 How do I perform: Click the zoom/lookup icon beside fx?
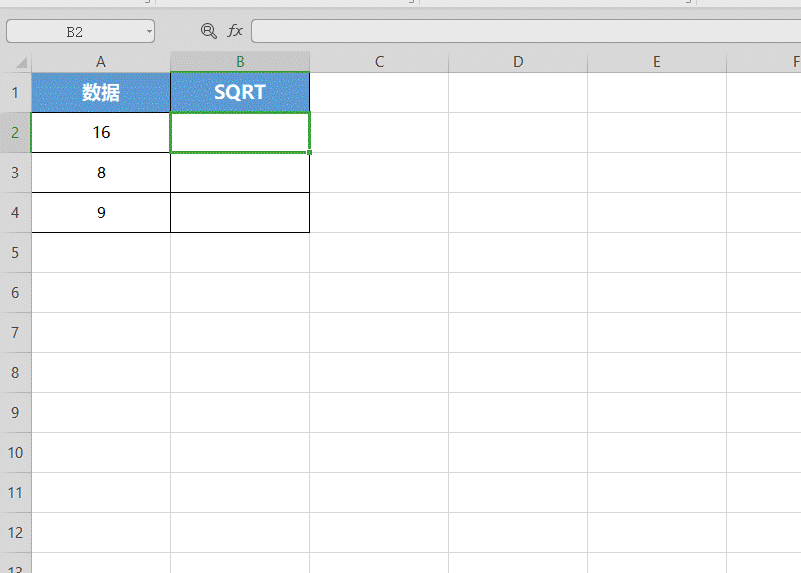[x=208, y=31]
